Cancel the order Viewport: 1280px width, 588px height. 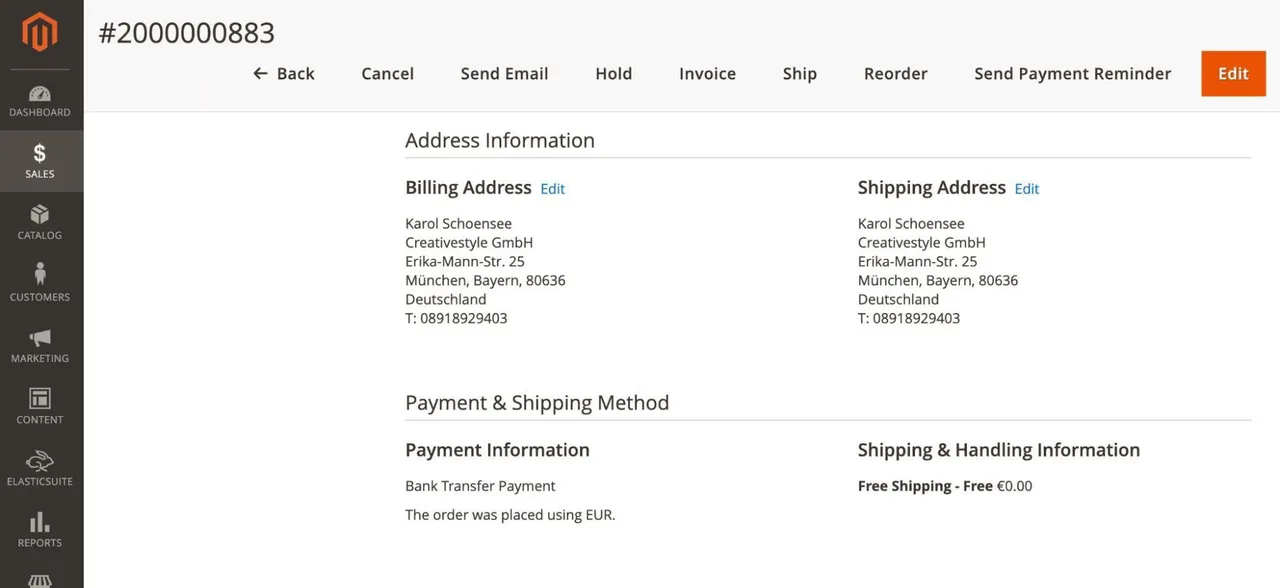point(388,73)
